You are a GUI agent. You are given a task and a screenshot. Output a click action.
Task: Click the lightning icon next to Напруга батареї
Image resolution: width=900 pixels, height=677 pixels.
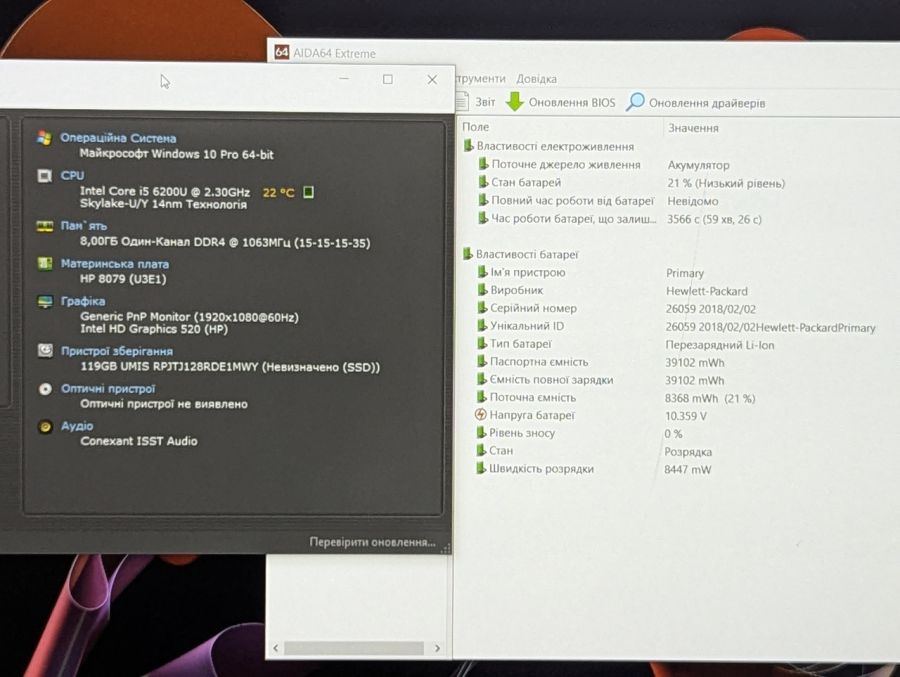point(481,415)
